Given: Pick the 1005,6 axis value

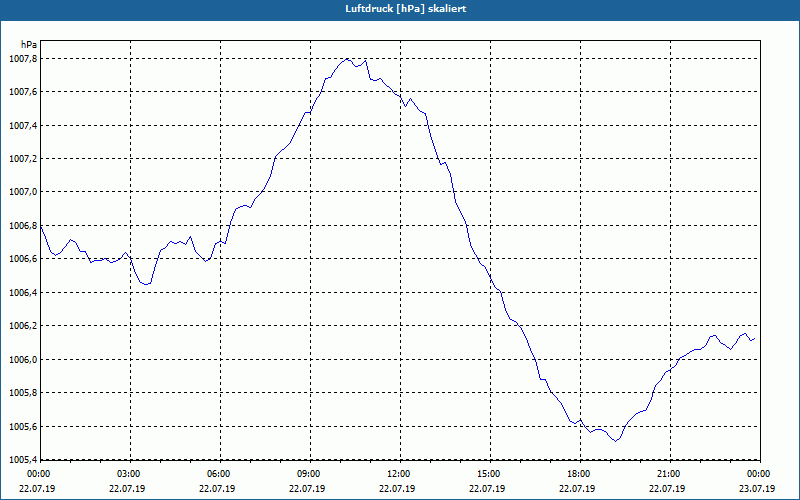Looking at the screenshot, I should (x=23, y=427).
